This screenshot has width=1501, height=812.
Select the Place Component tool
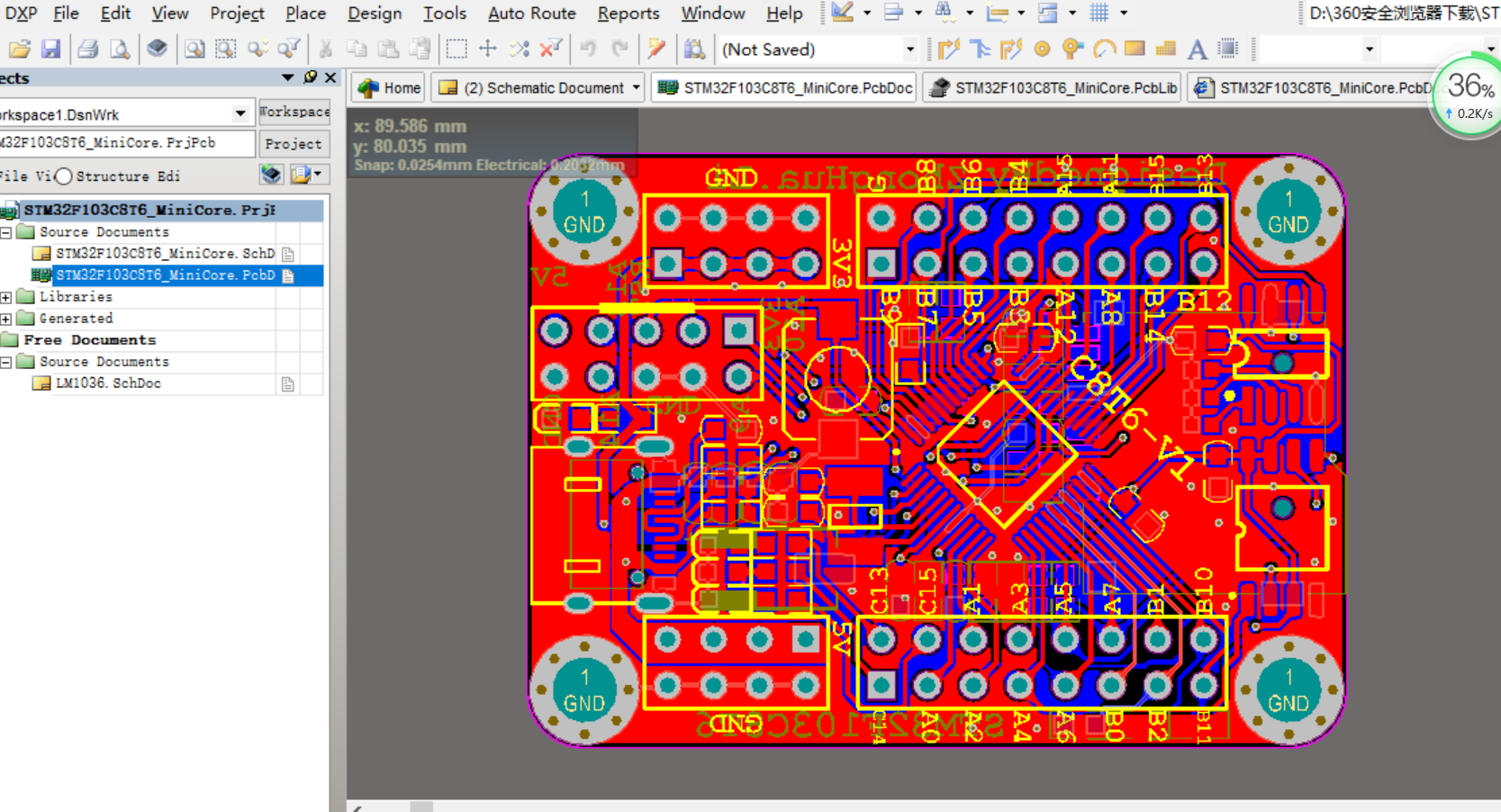tap(1228, 49)
